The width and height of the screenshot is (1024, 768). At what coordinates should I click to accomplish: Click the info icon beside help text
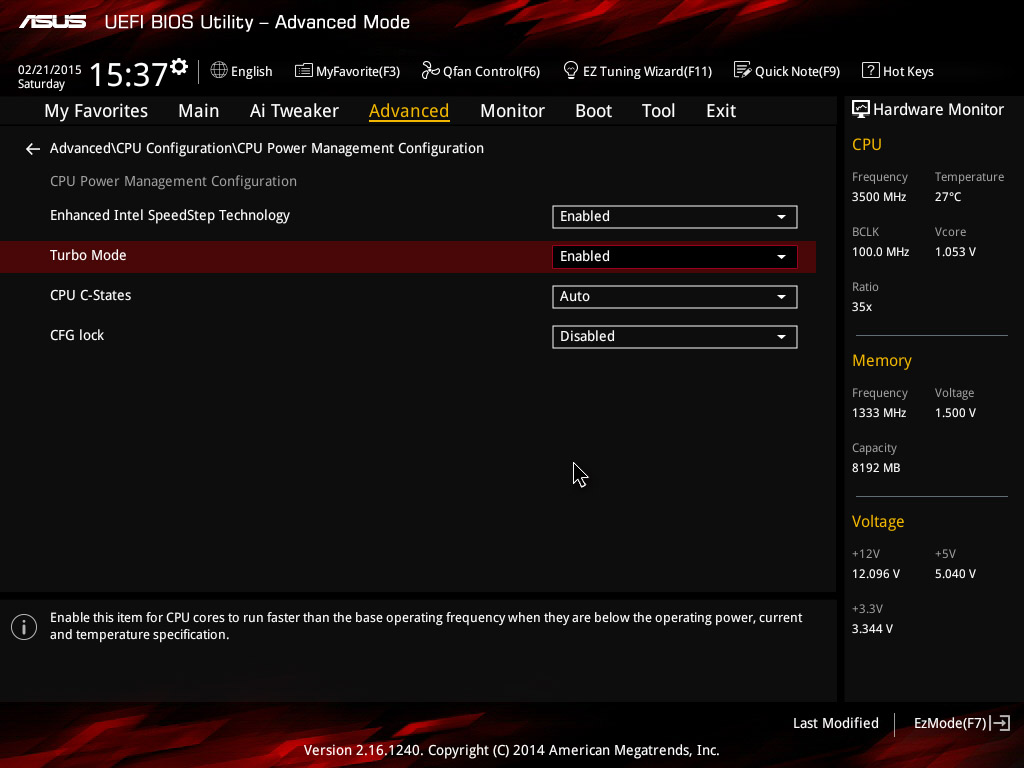tap(24, 627)
